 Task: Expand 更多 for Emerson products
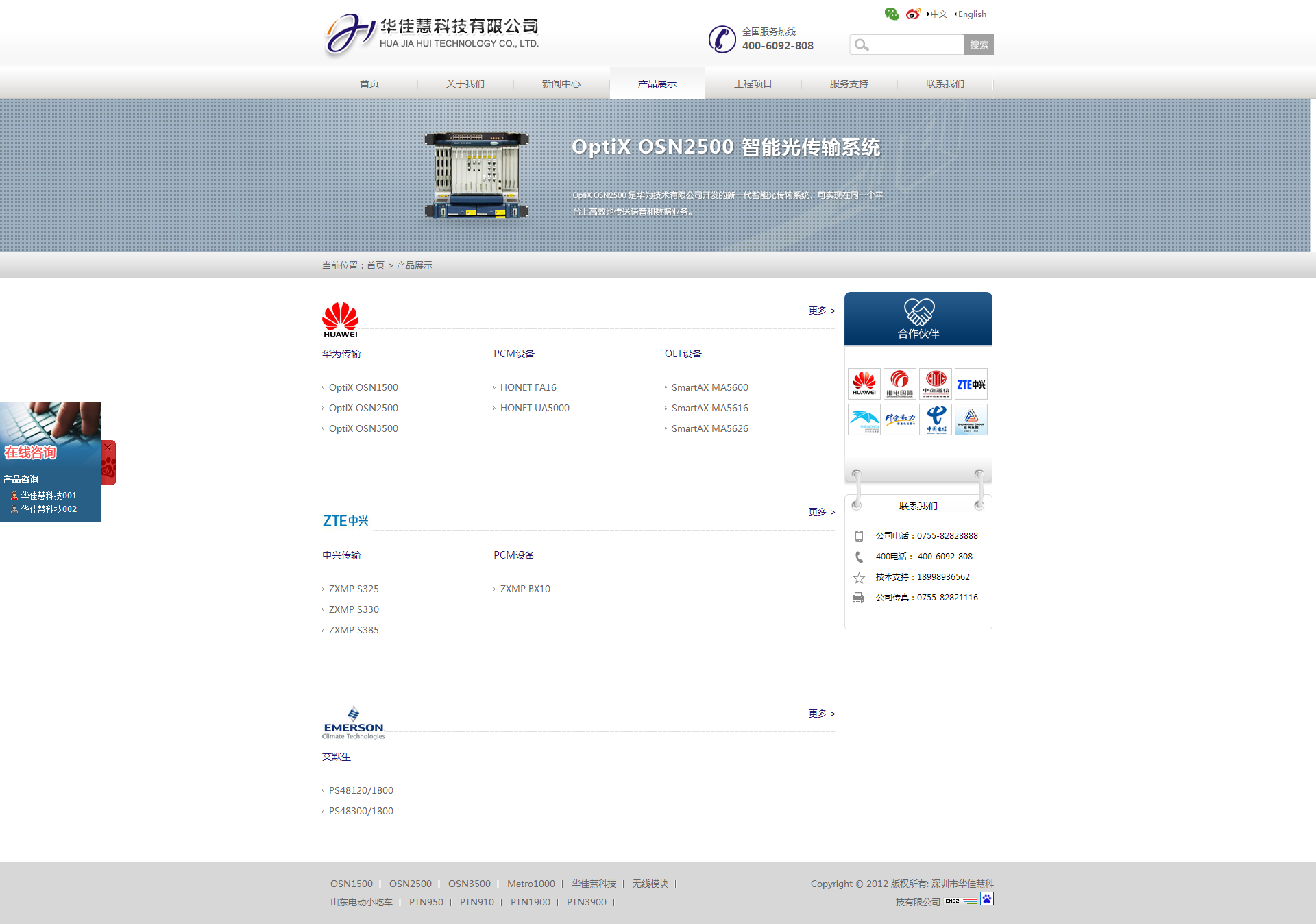(822, 714)
